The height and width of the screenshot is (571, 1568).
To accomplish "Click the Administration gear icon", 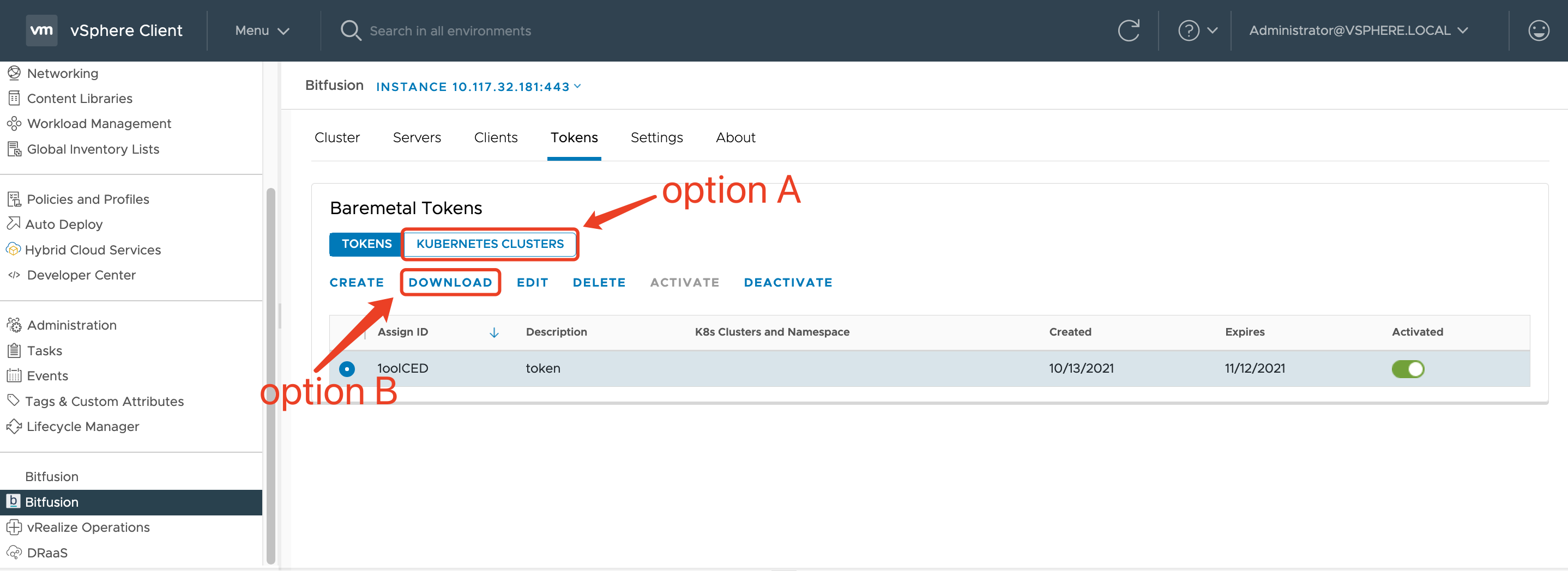I will [x=14, y=325].
